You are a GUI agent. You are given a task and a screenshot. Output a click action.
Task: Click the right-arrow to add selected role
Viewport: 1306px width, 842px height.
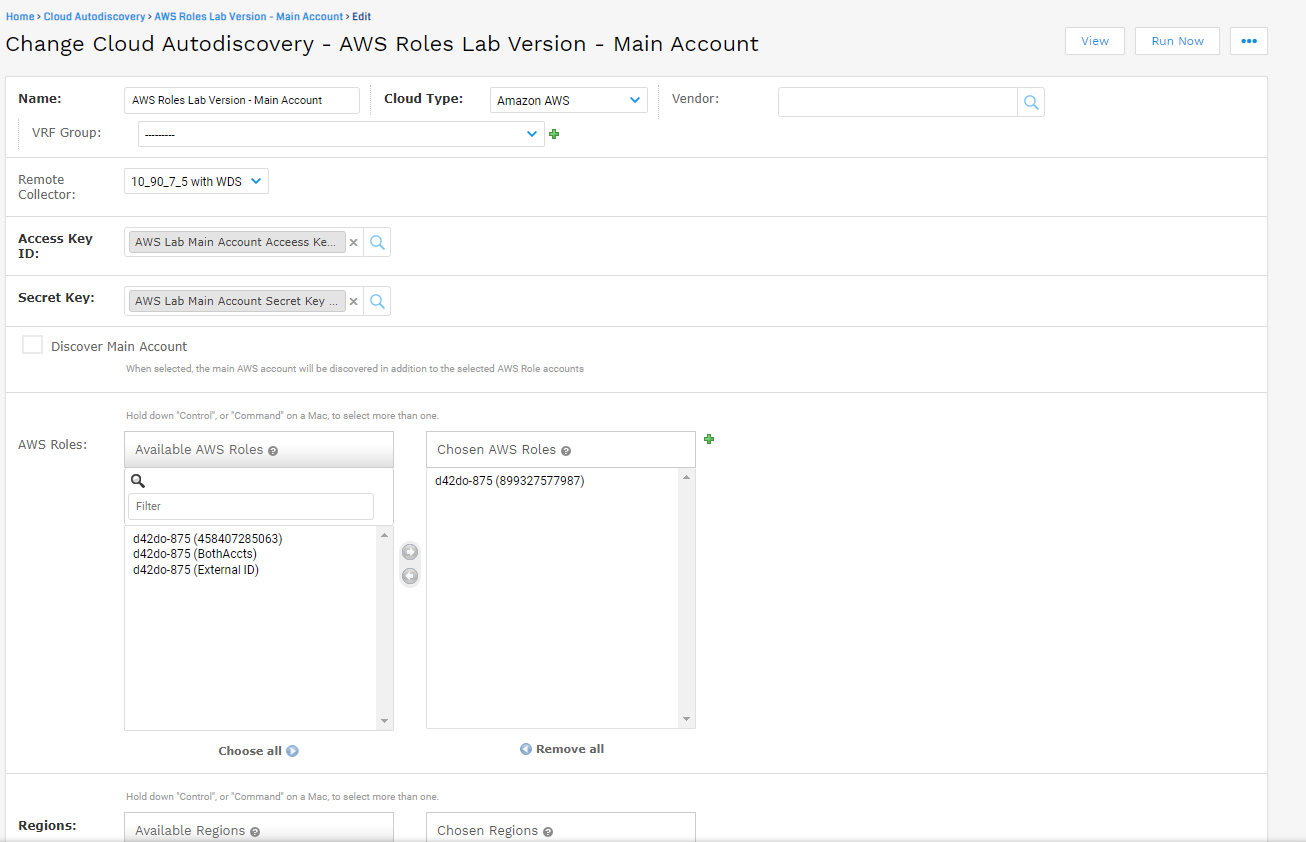pyautogui.click(x=410, y=551)
